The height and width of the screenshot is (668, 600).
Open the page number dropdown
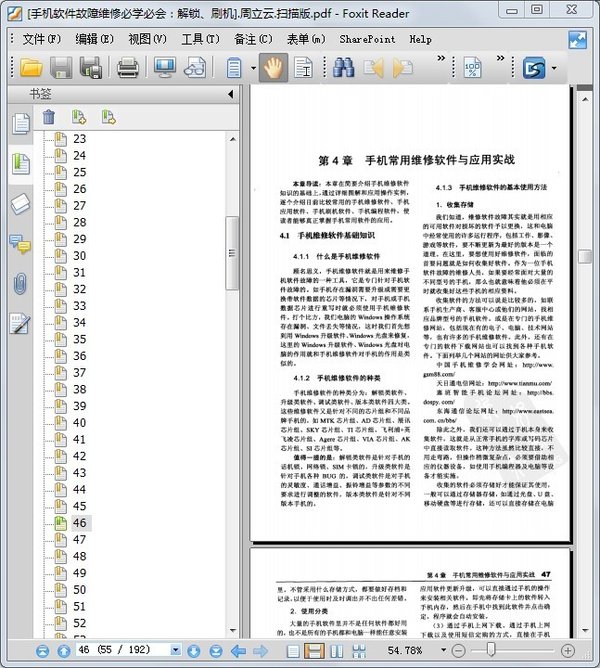tap(175, 651)
